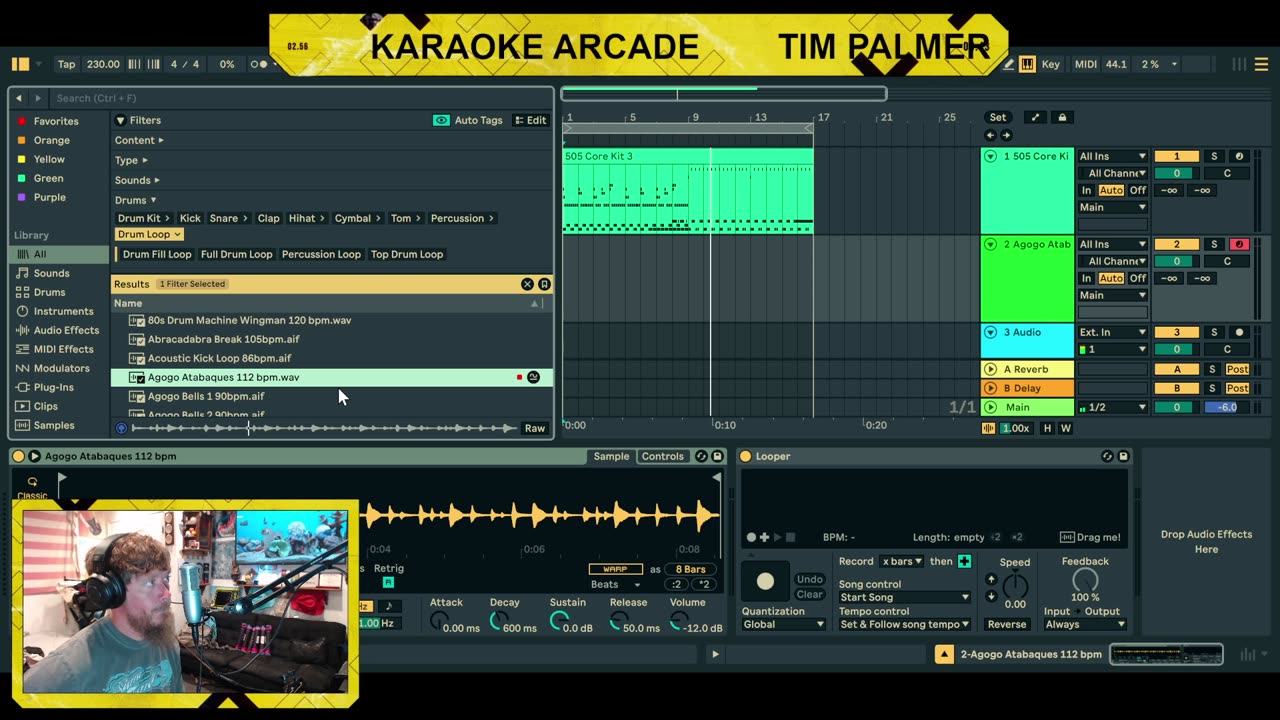This screenshot has height=720, width=1280.
Task: Deselect the Drum Loop filter tag
Action: click(x=149, y=234)
